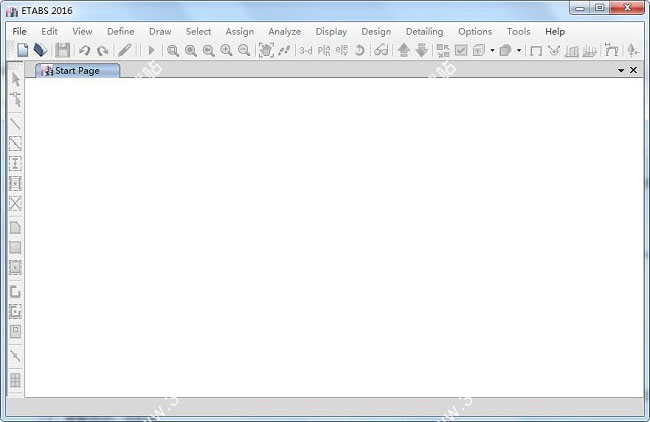Image resolution: width=650 pixels, height=422 pixels.
Task: Click the pencil refresh/edit toolbar icon
Action: tap(125, 50)
